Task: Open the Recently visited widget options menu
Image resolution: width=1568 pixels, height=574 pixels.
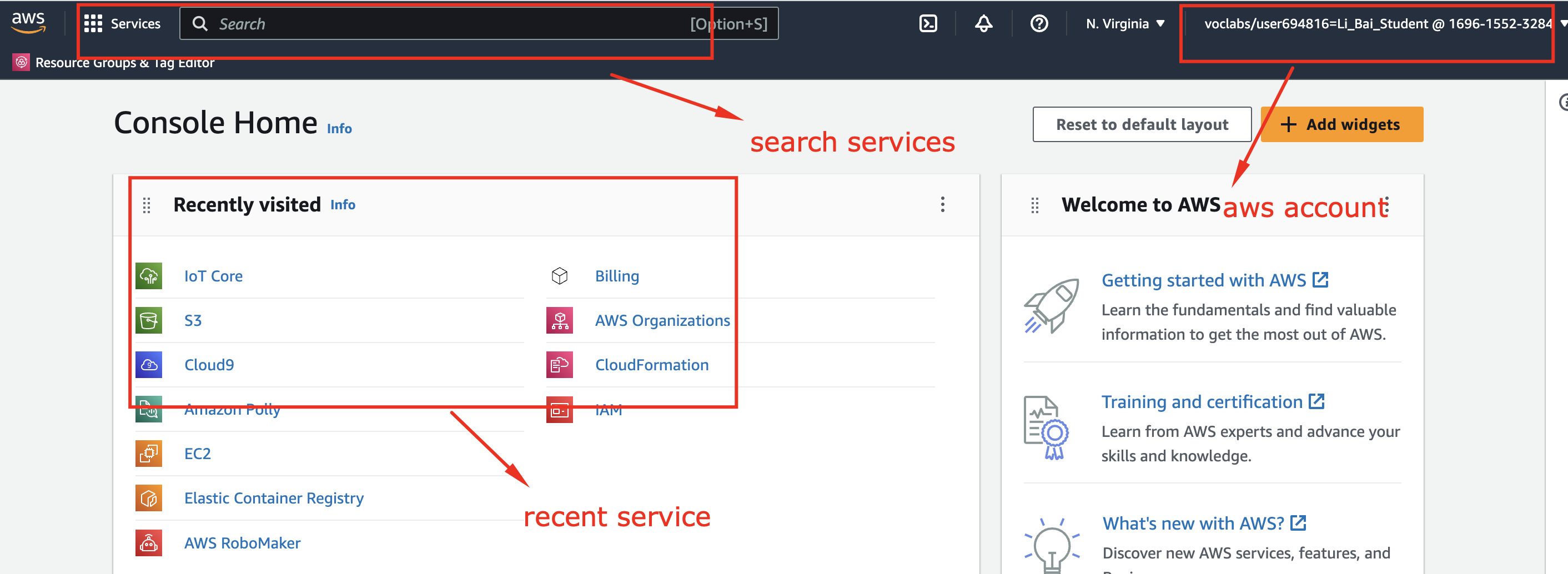Action: tap(943, 204)
